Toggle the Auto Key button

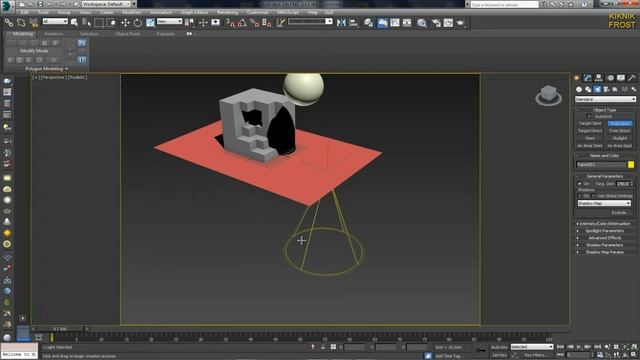tap(499, 347)
